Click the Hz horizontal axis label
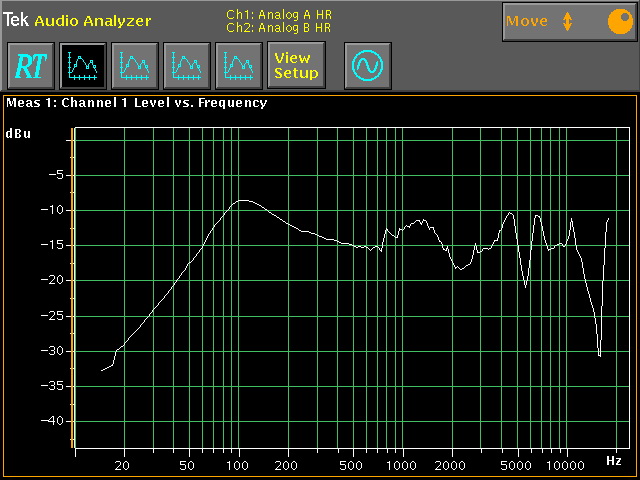 click(614, 460)
